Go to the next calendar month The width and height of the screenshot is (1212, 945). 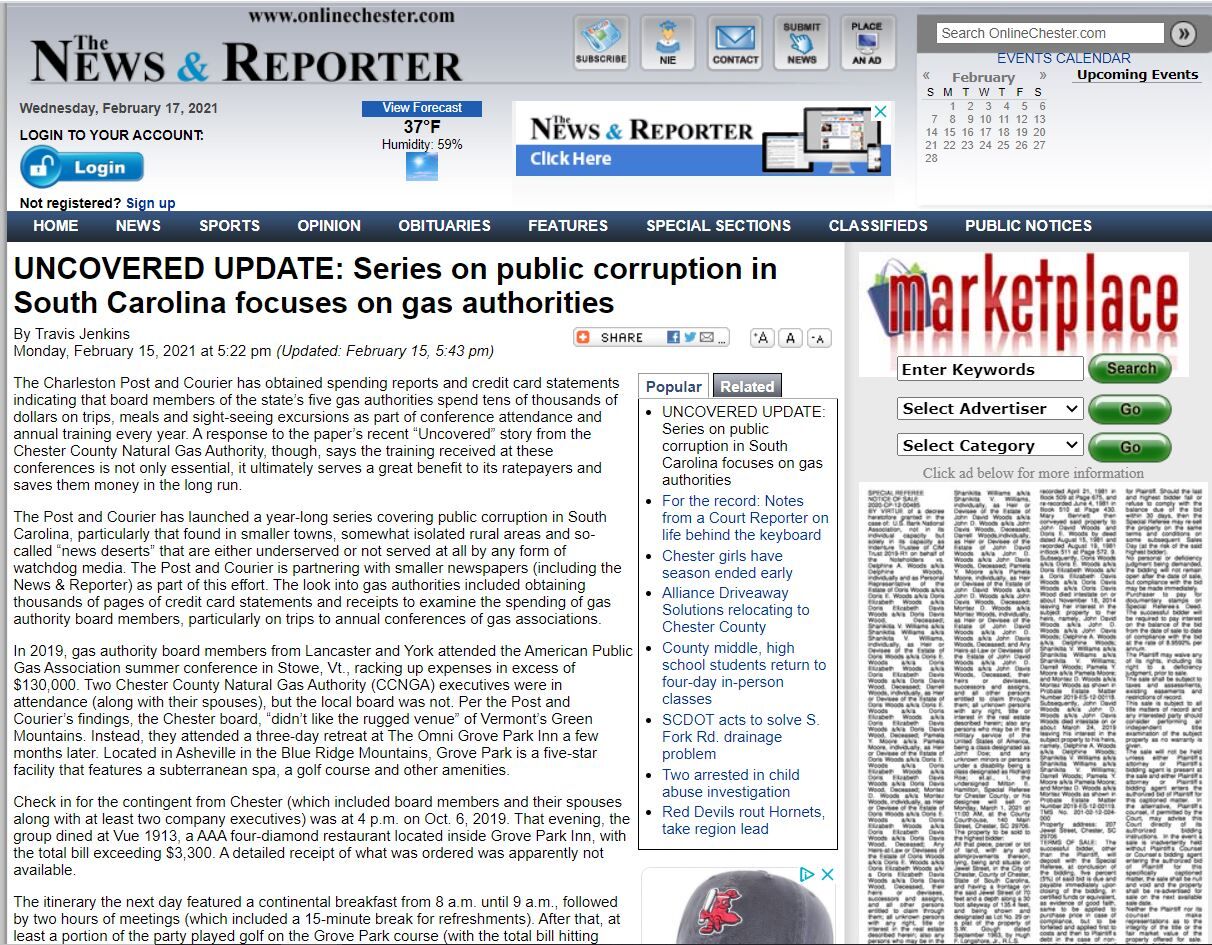[1043, 76]
